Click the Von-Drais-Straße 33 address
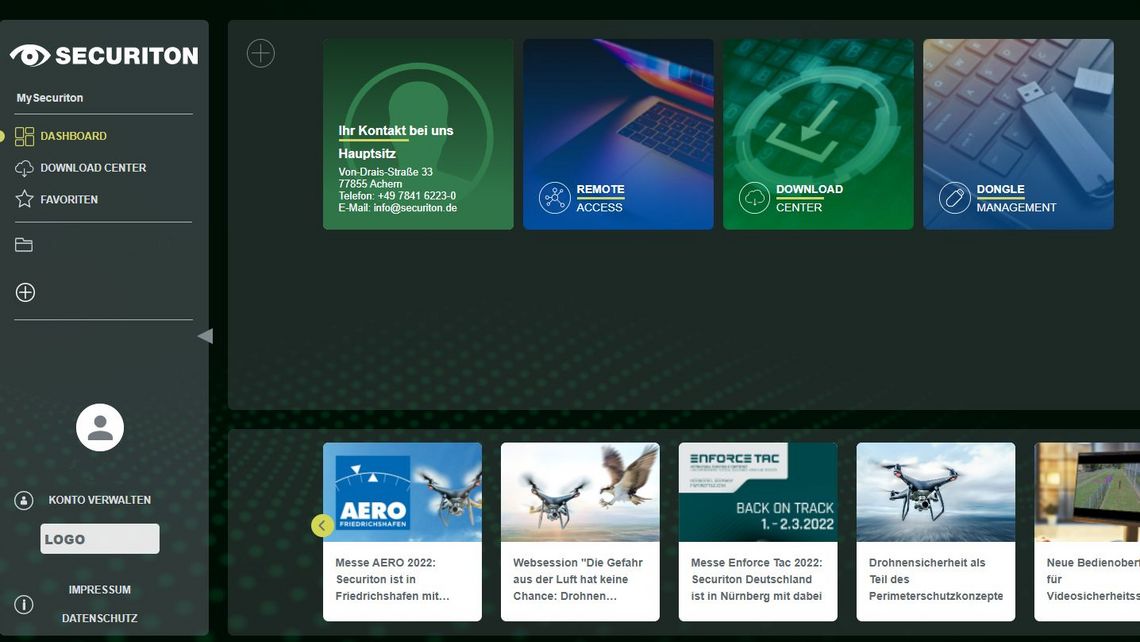The image size is (1140, 642). tap(385, 172)
